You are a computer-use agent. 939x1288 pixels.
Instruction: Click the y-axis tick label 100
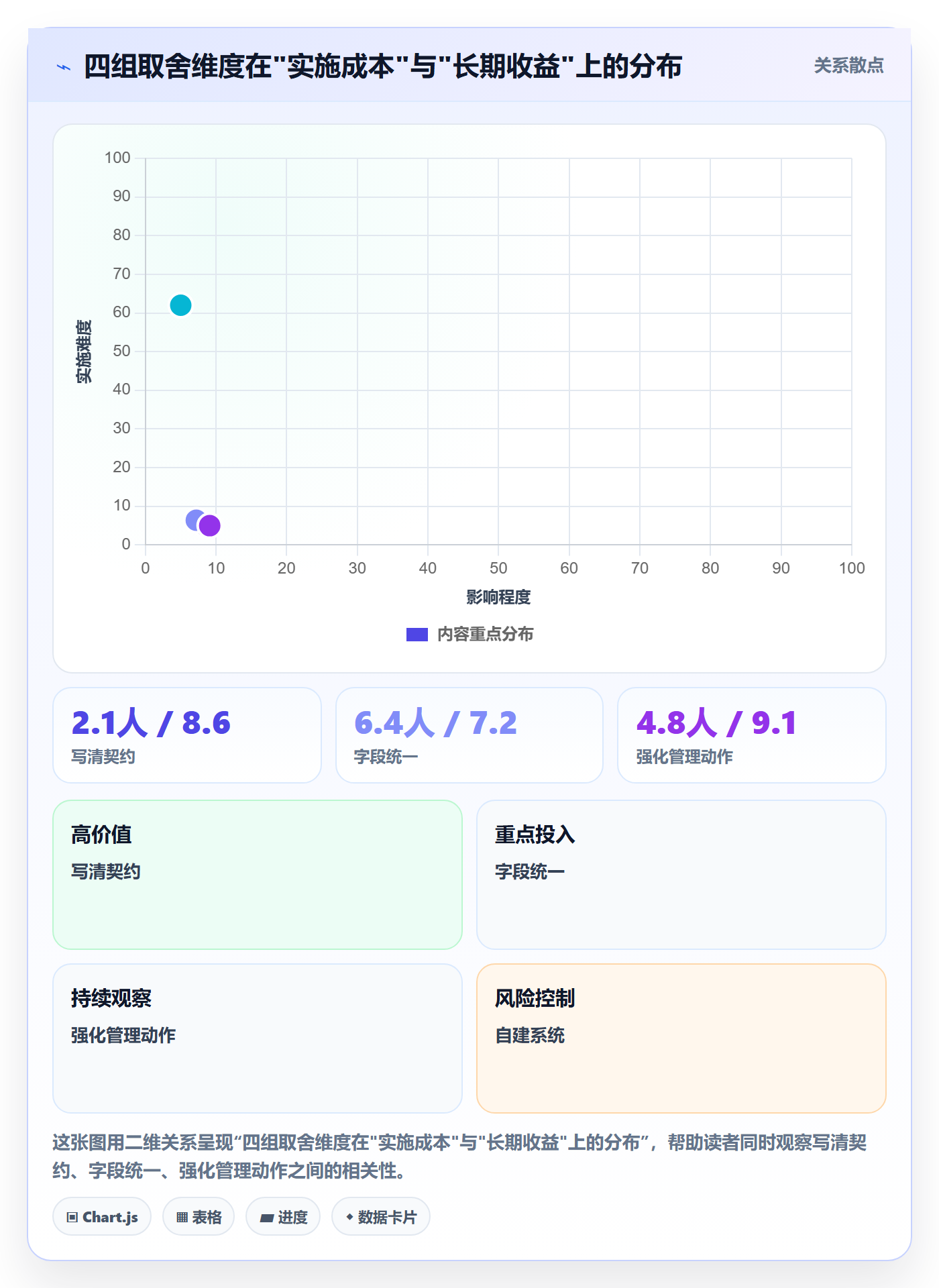point(117,158)
